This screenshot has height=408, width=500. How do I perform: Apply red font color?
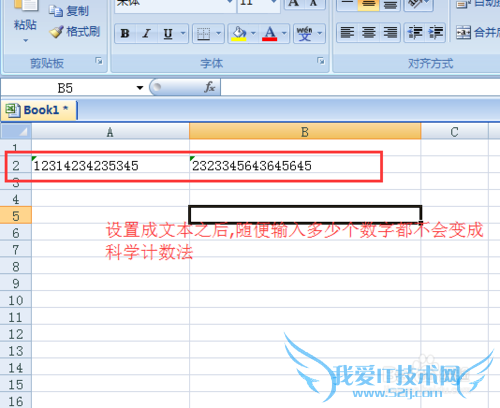click(x=270, y=33)
